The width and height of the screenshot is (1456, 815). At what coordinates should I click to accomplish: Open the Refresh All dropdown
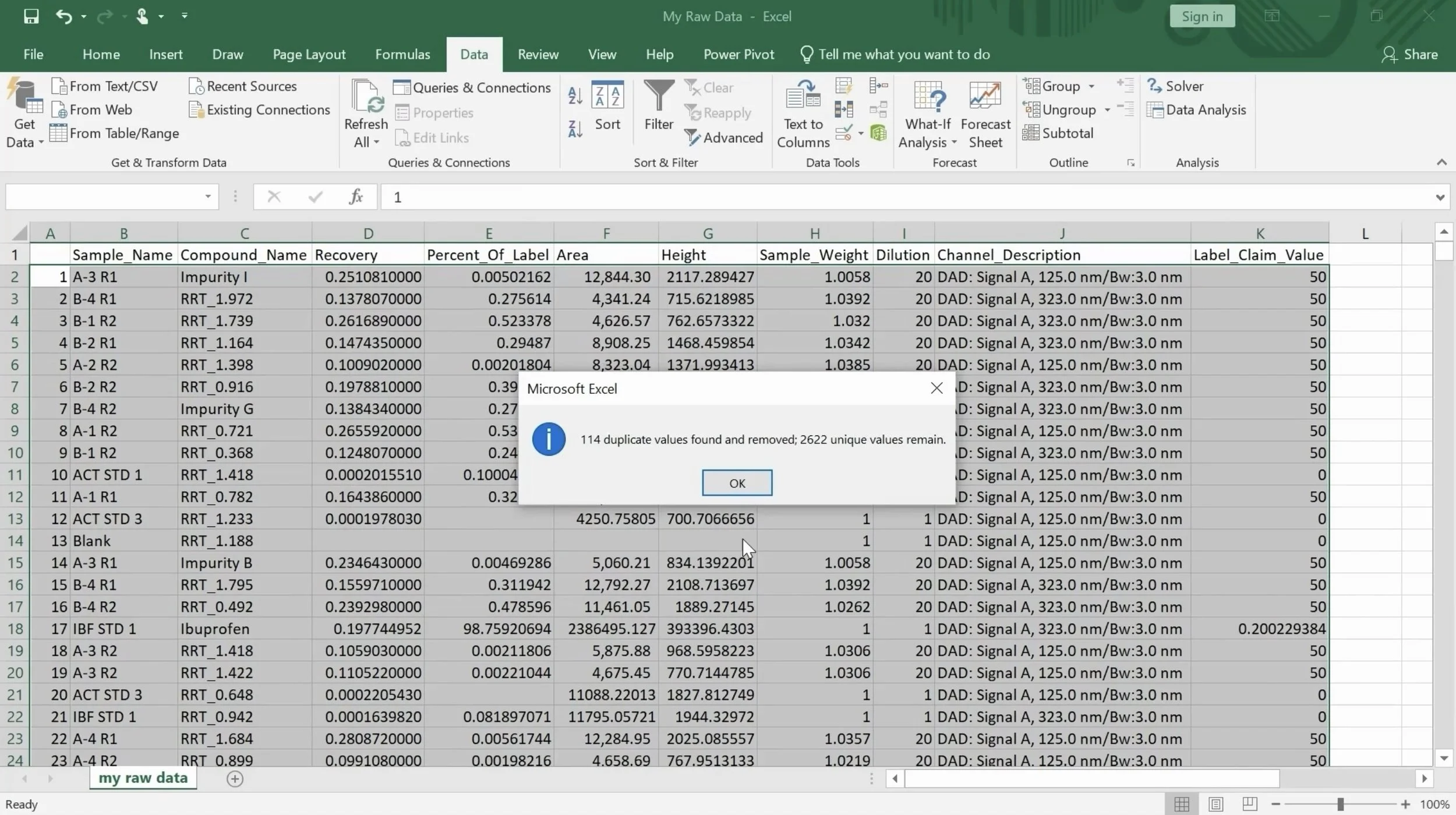[x=366, y=142]
